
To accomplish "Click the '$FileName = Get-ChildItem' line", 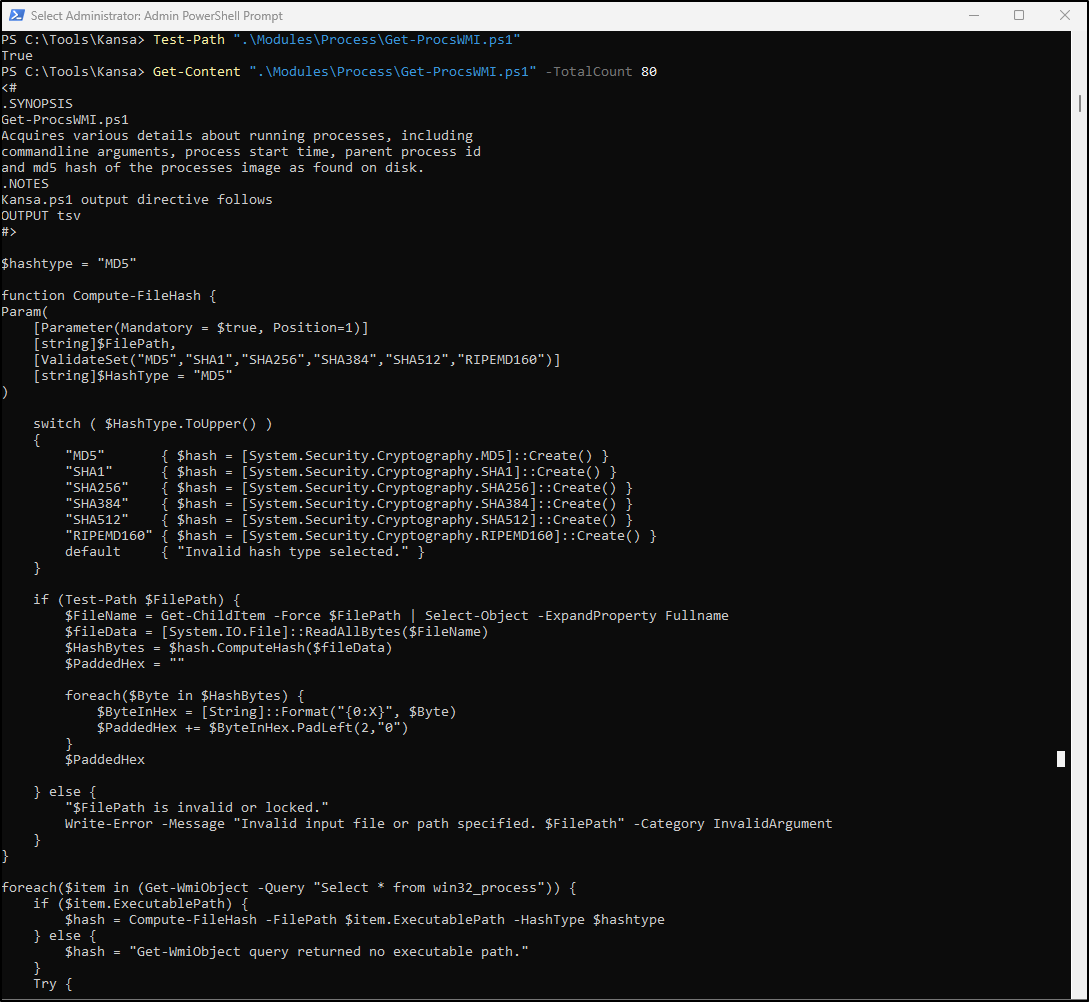I will [x=397, y=615].
